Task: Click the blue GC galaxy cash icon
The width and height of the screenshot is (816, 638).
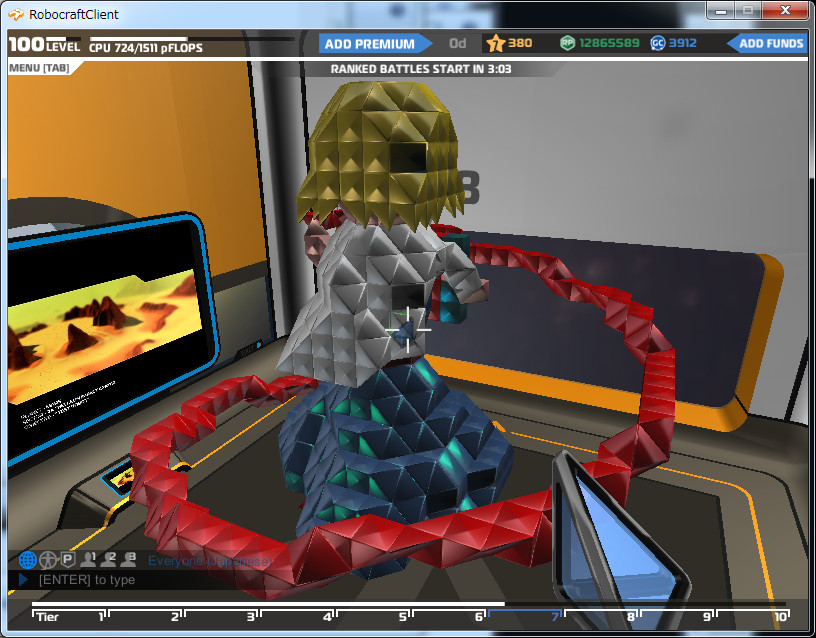Action: (658, 43)
